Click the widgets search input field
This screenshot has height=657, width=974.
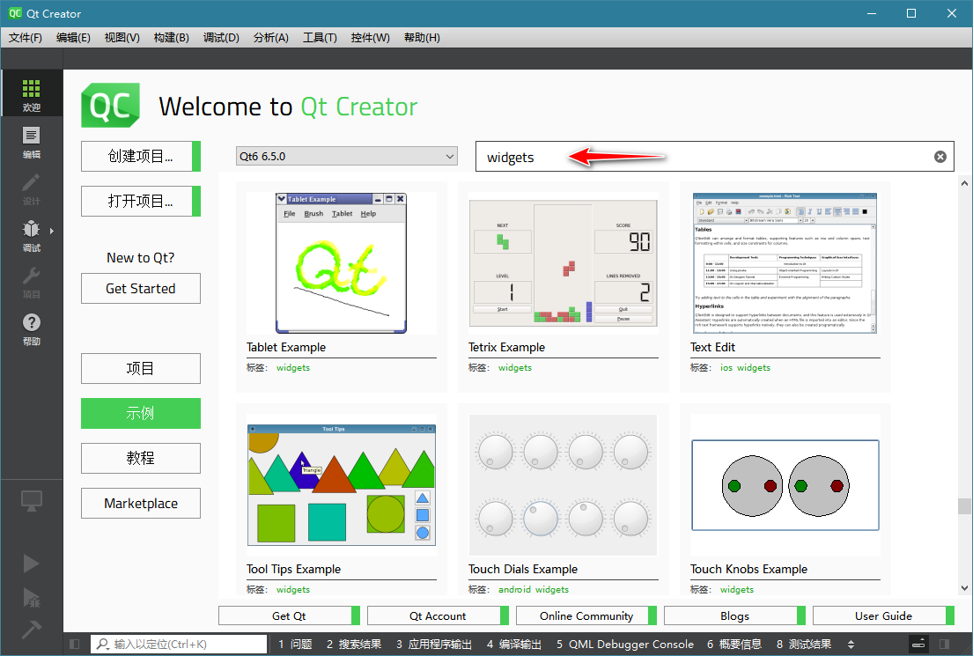click(714, 157)
